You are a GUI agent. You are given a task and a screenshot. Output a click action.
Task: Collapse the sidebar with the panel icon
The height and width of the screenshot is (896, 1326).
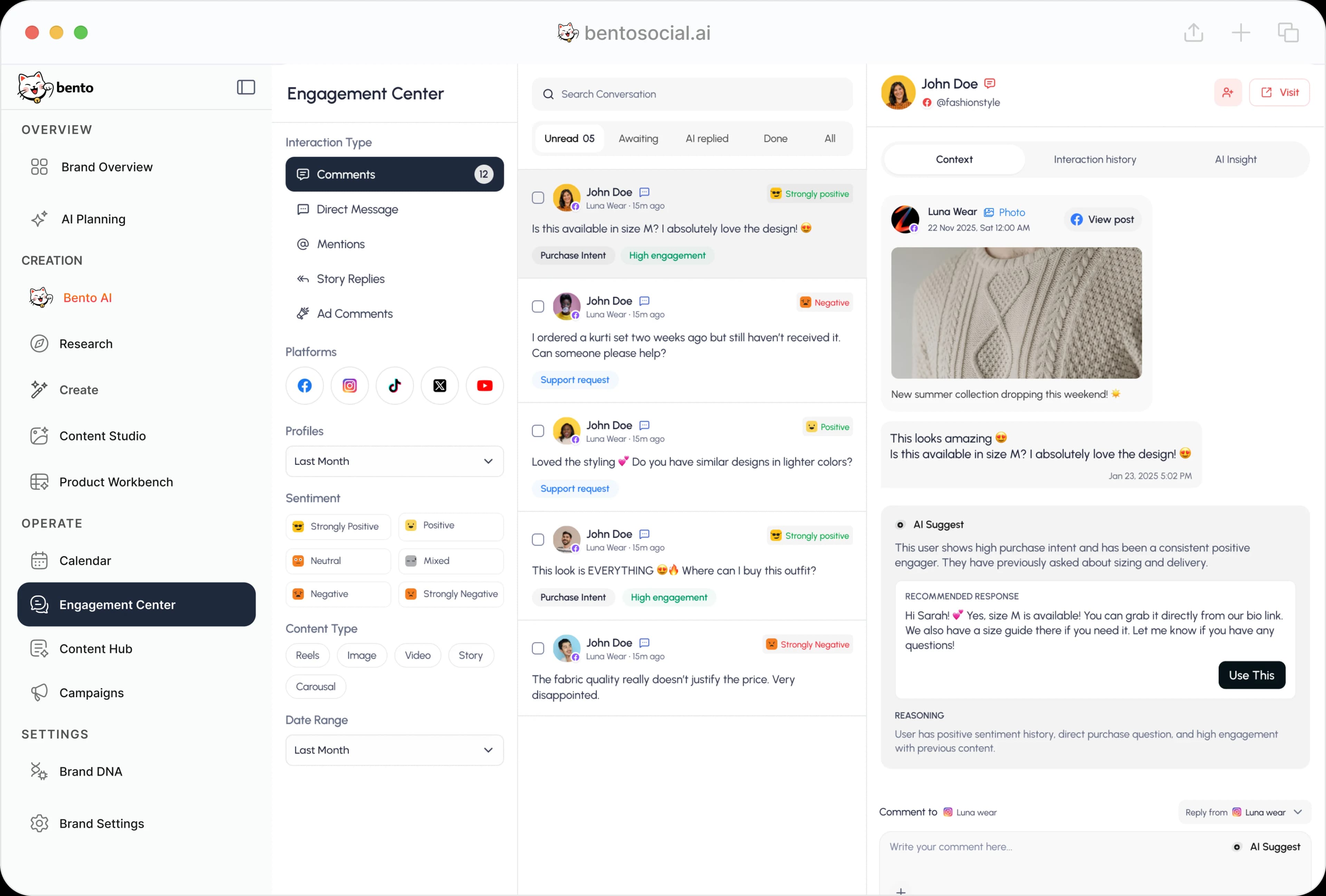click(x=246, y=87)
